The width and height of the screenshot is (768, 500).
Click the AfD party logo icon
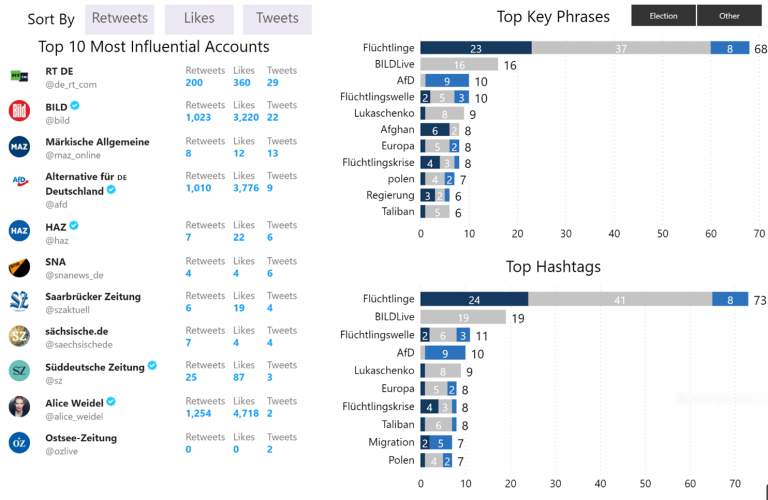coord(20,181)
